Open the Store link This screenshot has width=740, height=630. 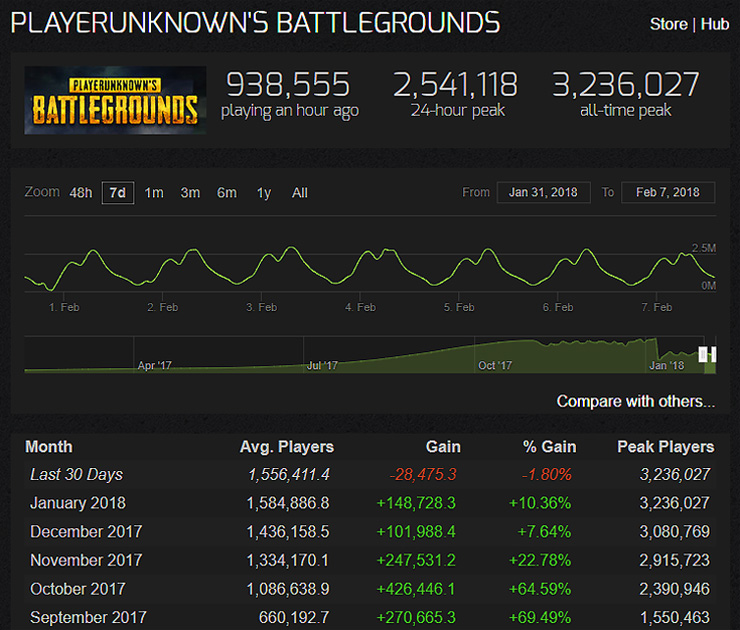pyautogui.click(x=668, y=24)
